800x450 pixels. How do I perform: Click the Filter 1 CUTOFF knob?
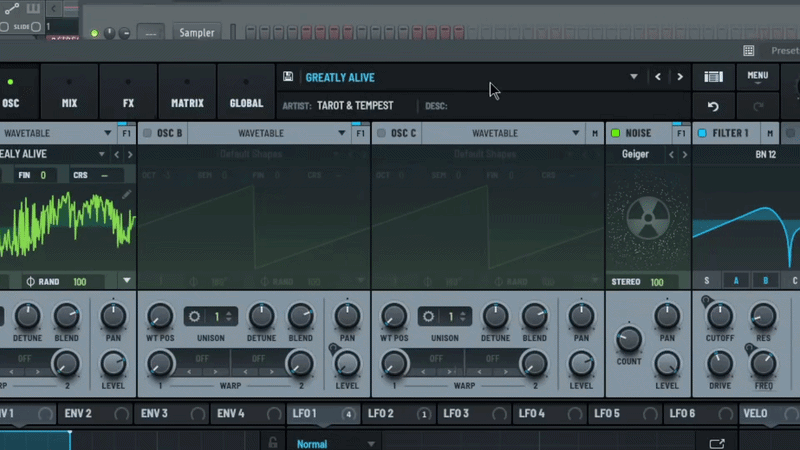click(x=719, y=318)
